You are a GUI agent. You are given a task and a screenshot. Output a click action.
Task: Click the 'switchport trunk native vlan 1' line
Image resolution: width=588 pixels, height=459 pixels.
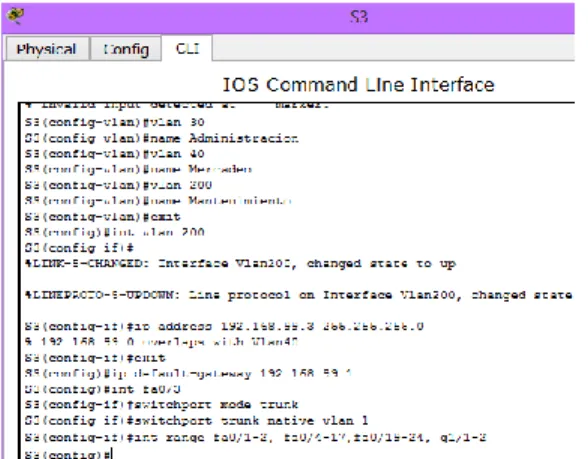(196, 420)
